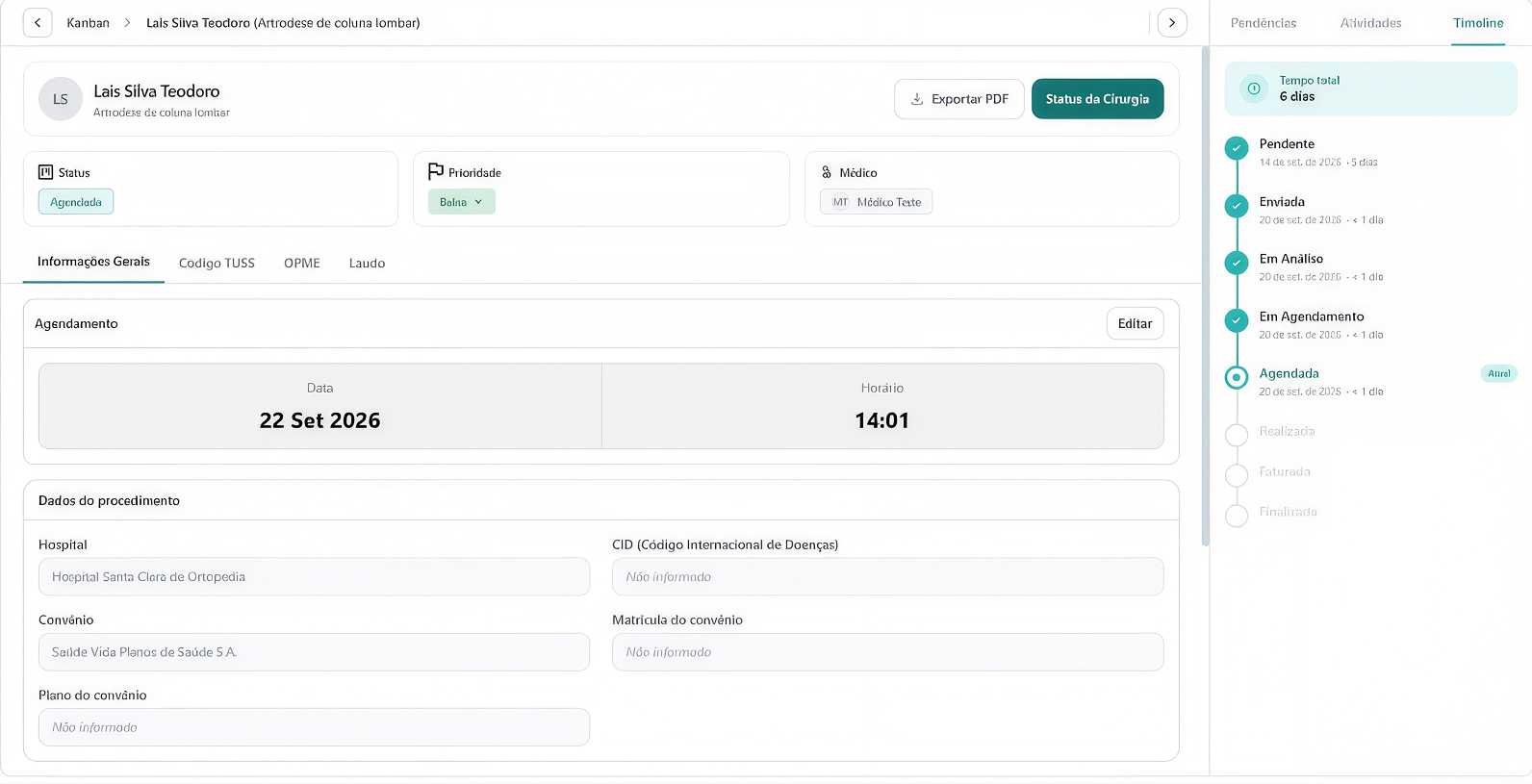
Task: Click the Data 22 Set 2026 cell
Action: click(x=320, y=406)
